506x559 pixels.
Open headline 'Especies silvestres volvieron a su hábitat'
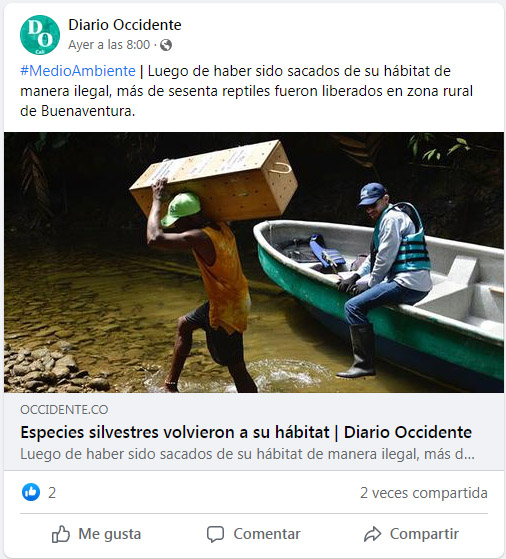pyautogui.click(x=175, y=432)
